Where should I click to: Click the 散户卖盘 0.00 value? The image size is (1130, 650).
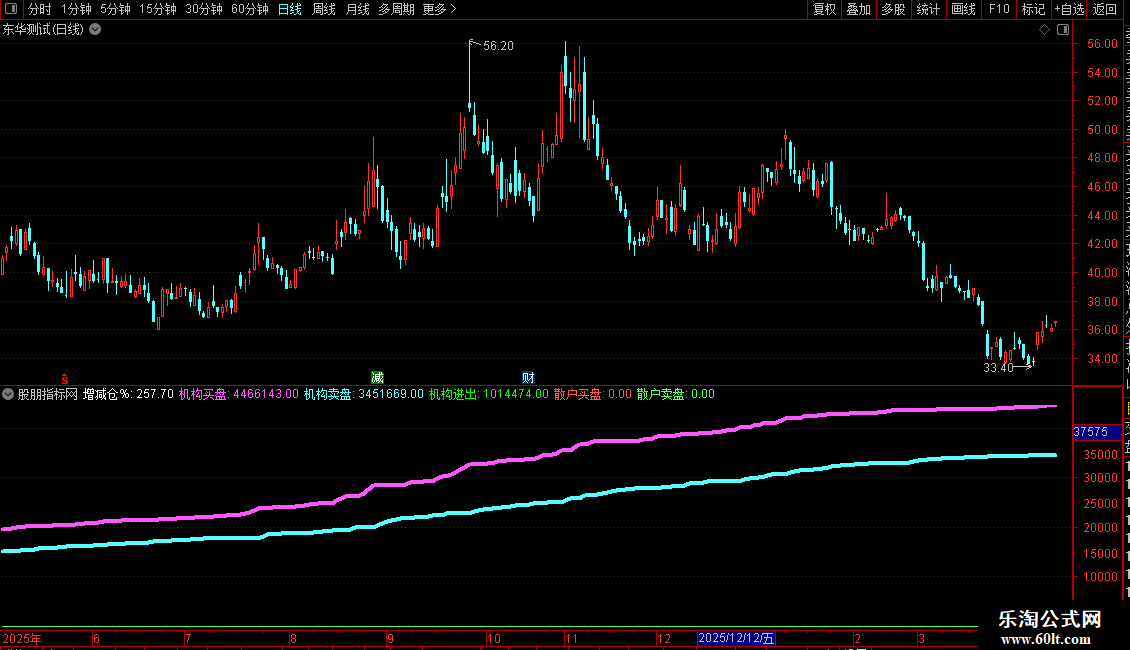[675, 394]
